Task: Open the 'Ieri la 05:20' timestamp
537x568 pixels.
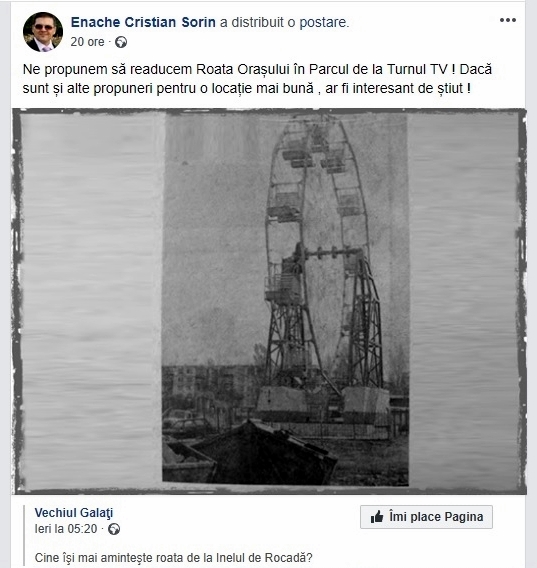Action: 66,529
